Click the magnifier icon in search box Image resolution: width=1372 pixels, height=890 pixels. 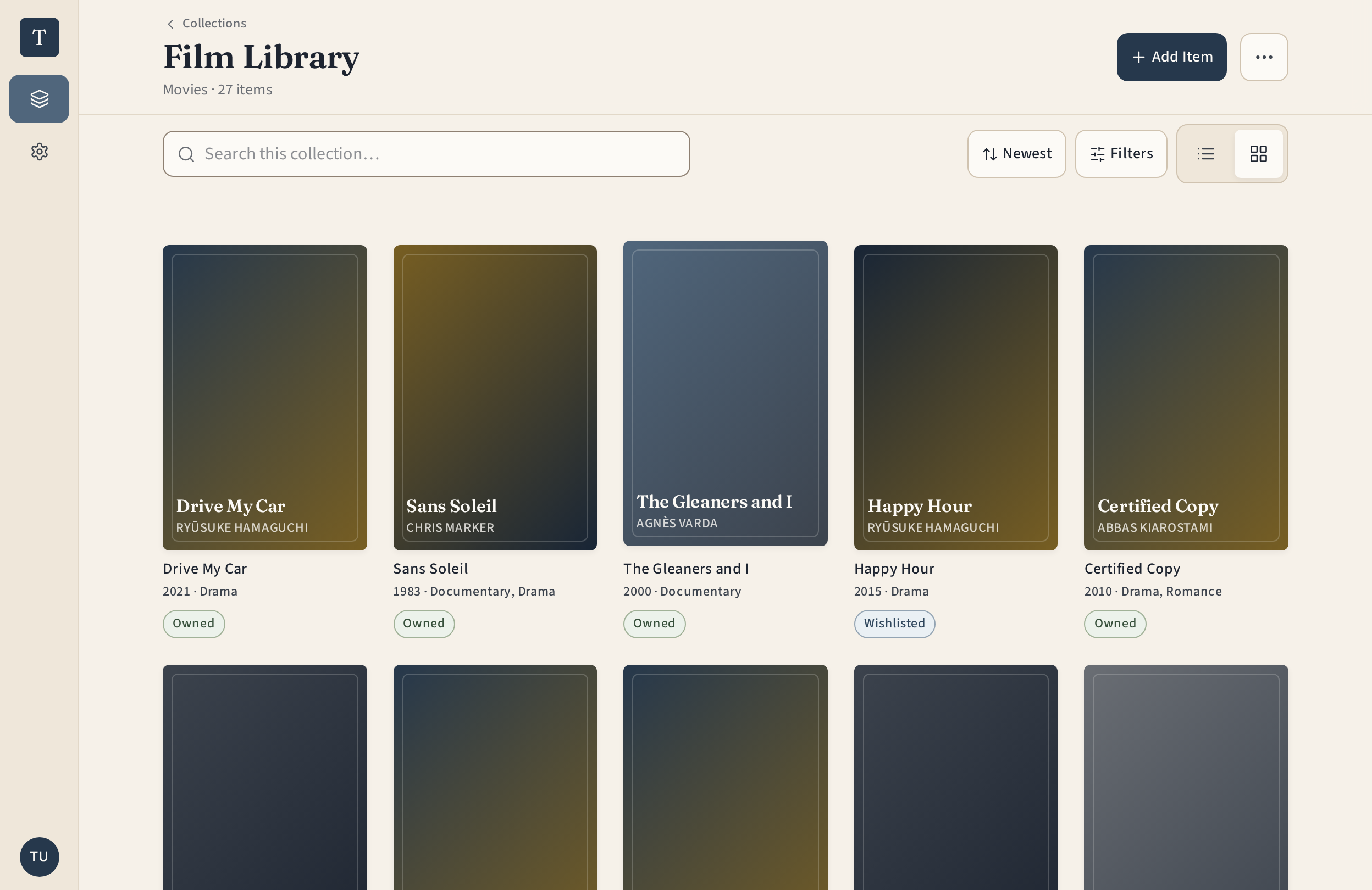click(x=186, y=154)
